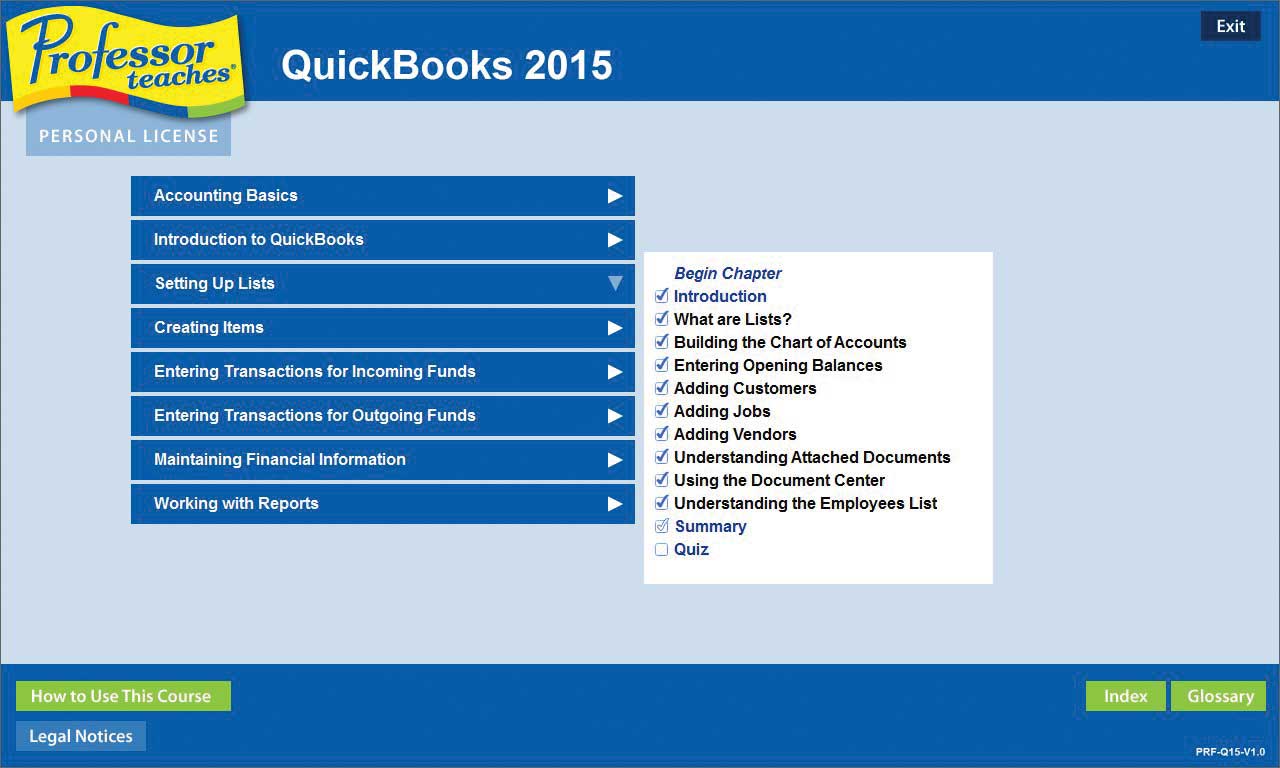The width and height of the screenshot is (1280, 768).
Task: Toggle the Summary checkbox
Action: (661, 526)
